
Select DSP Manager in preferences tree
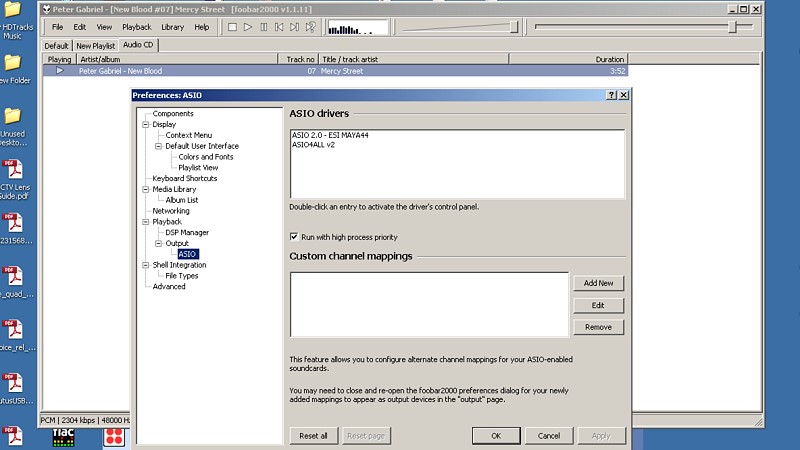tap(187, 232)
